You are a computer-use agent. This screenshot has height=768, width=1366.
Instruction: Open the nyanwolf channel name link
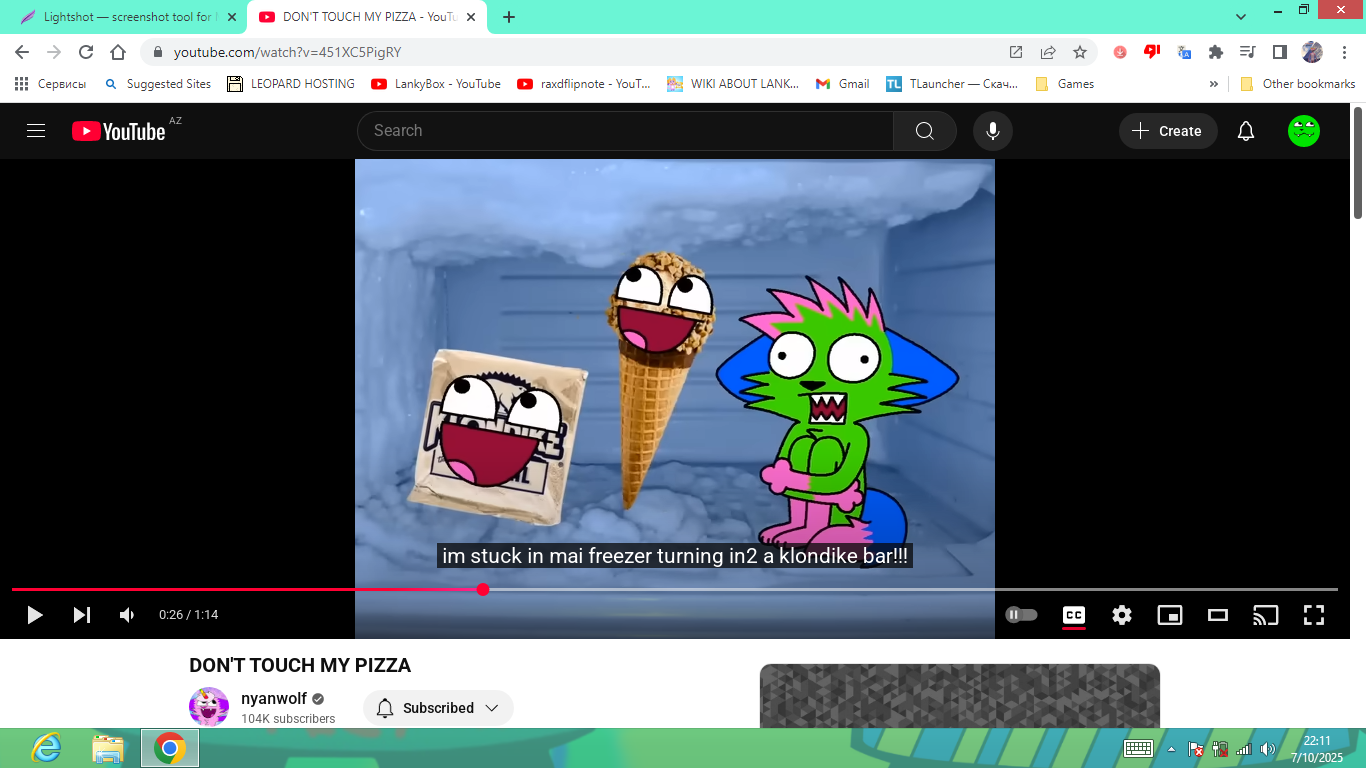pos(274,699)
